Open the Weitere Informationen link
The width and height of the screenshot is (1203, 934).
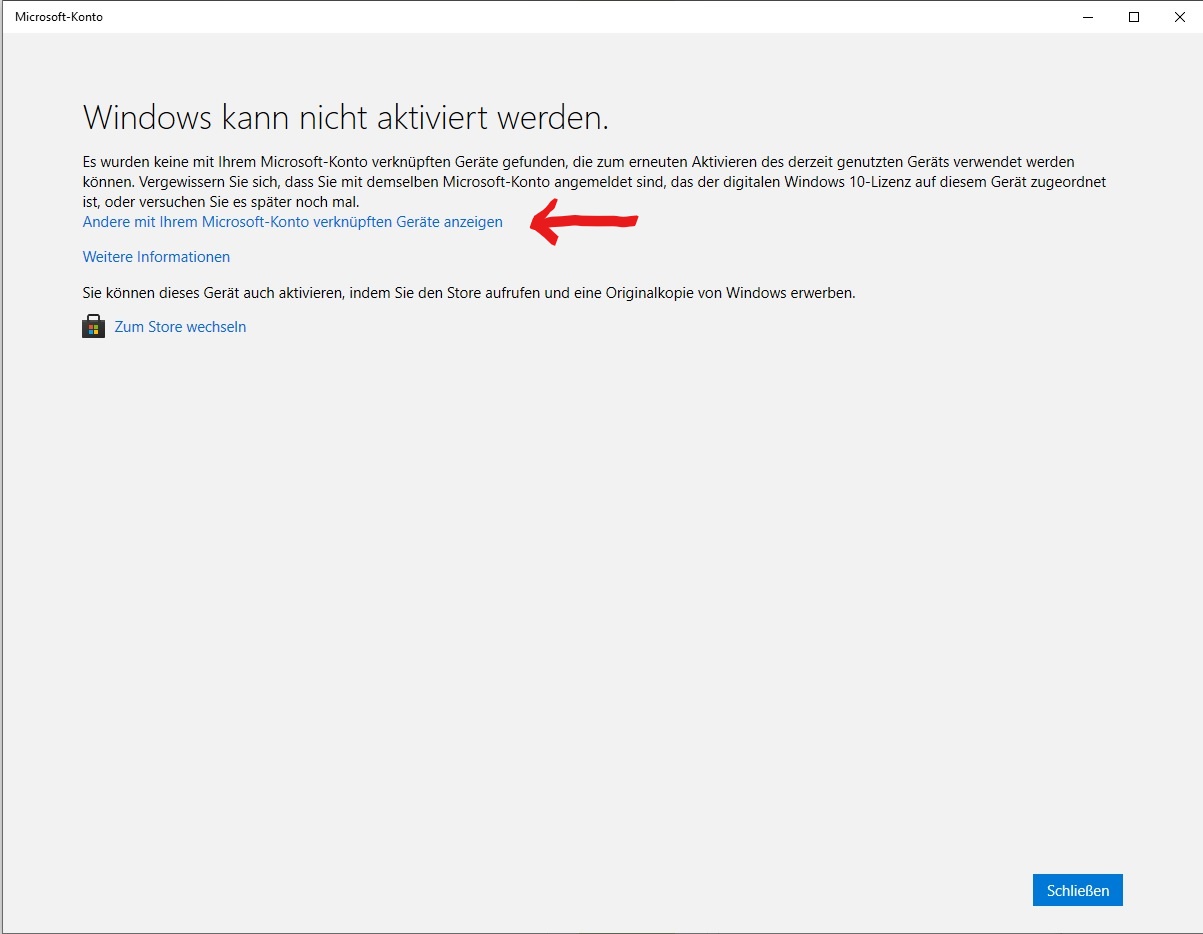point(156,257)
